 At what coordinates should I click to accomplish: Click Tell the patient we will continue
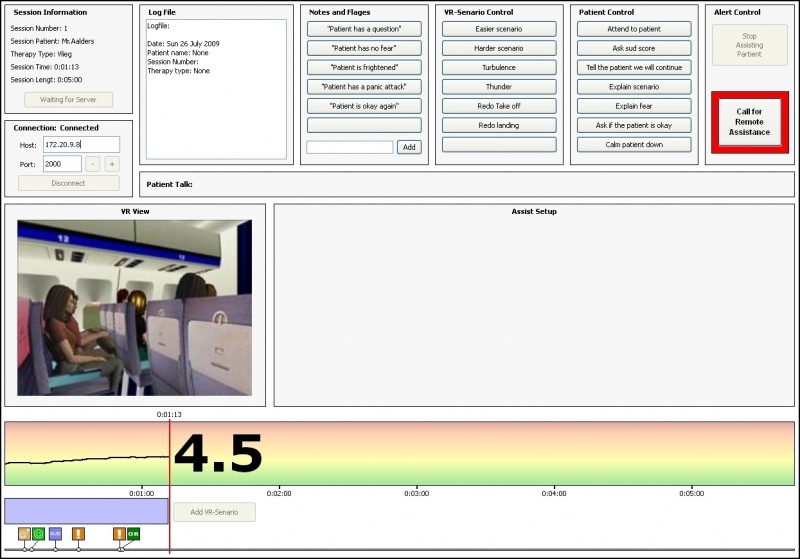[634, 67]
